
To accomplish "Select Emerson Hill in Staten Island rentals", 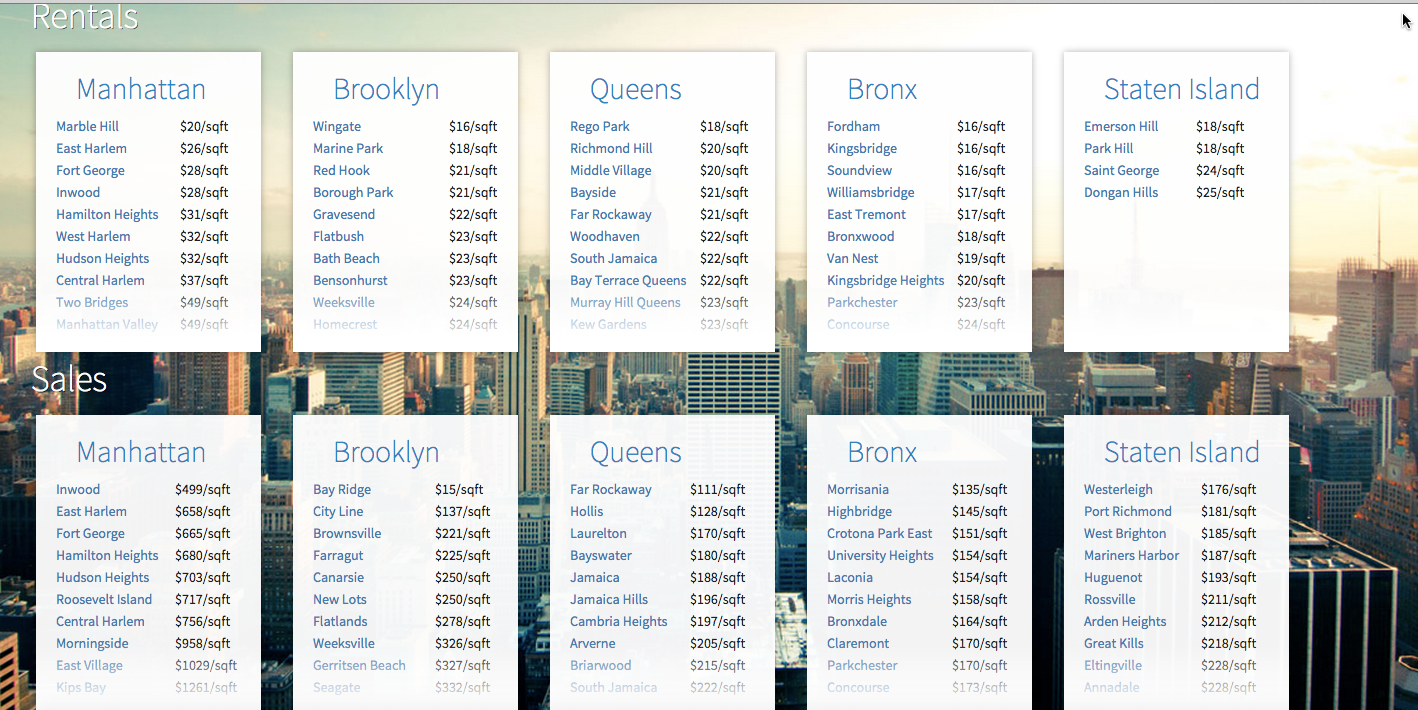I will click(1121, 126).
